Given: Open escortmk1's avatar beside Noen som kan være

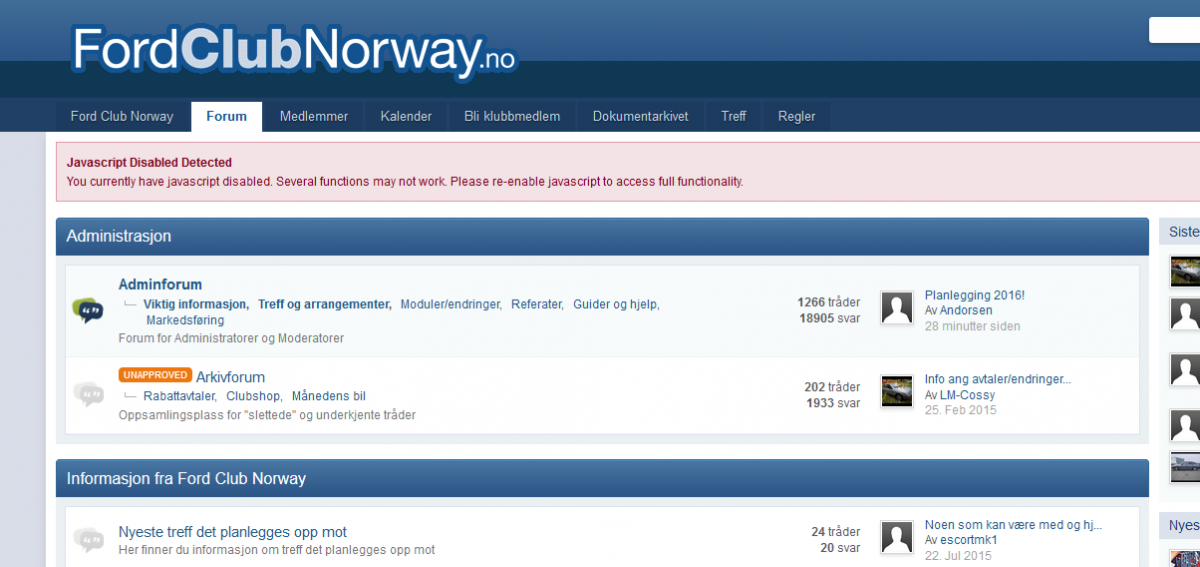Looking at the screenshot, I should point(897,538).
